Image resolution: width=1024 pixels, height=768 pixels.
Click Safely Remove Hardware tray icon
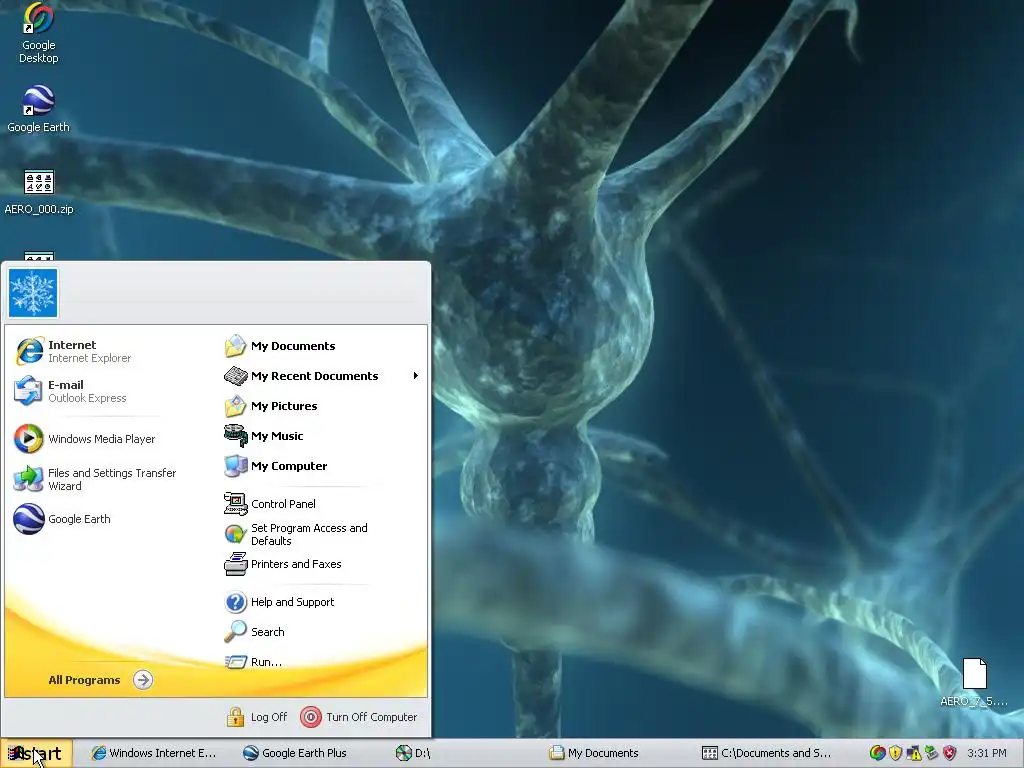[931, 753]
